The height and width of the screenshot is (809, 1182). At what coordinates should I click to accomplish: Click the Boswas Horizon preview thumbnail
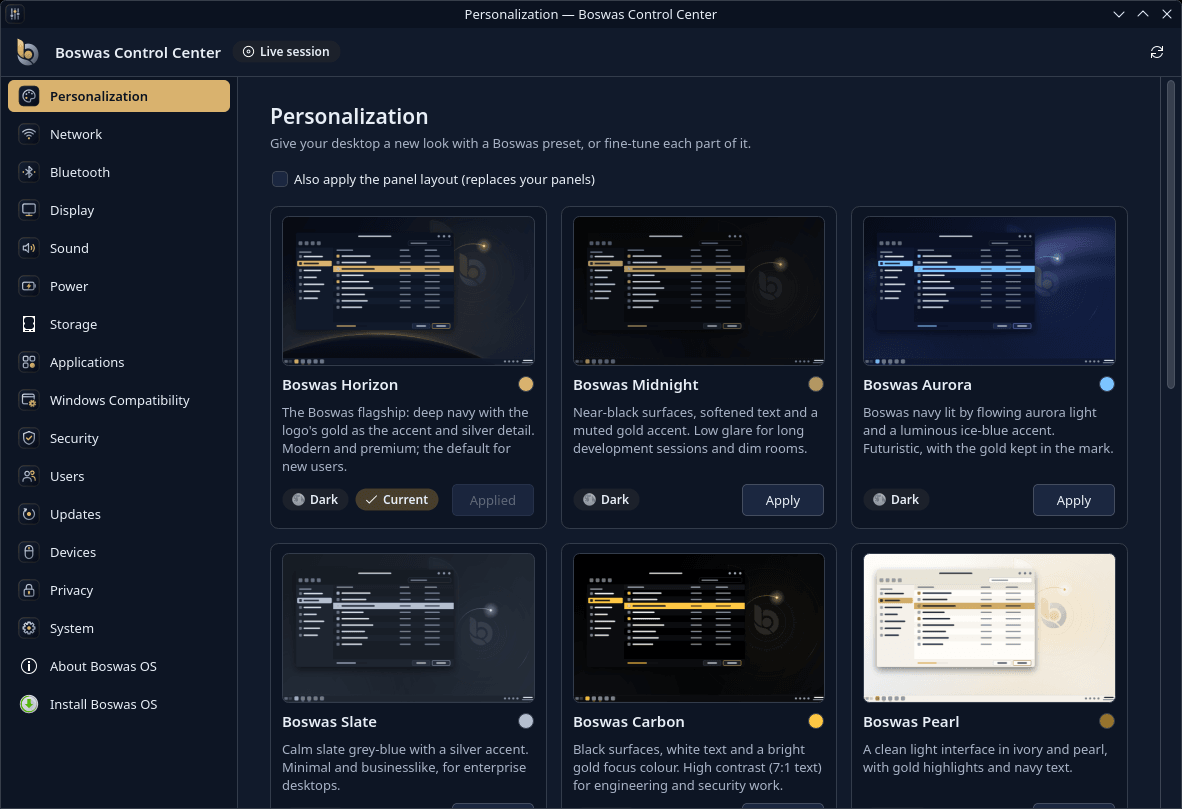[x=408, y=290]
